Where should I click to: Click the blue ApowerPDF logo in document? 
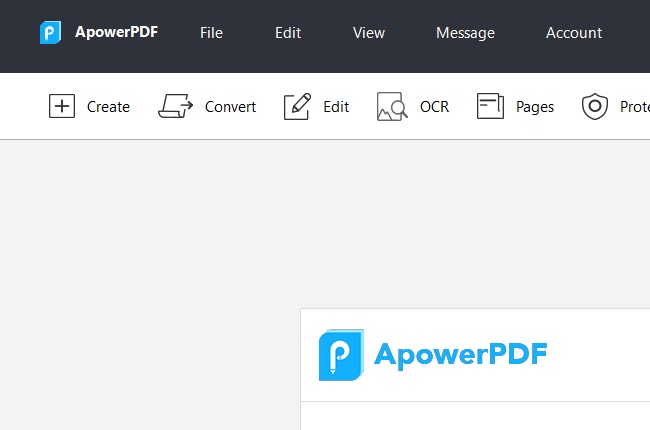(x=341, y=355)
